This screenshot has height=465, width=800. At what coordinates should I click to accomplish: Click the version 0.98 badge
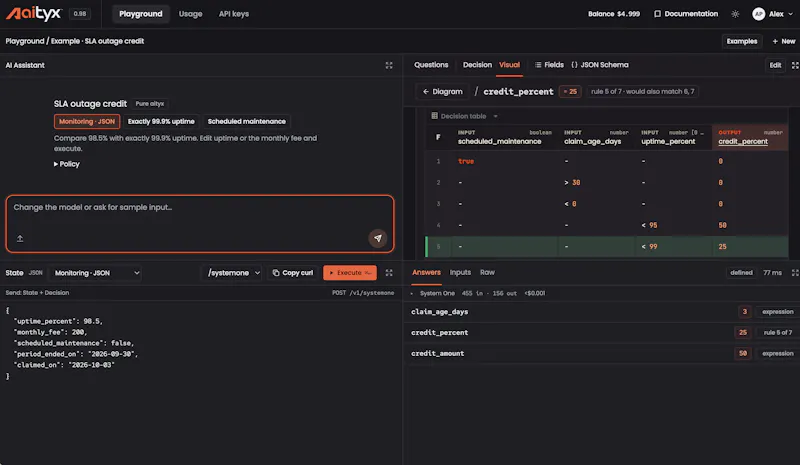click(80, 14)
